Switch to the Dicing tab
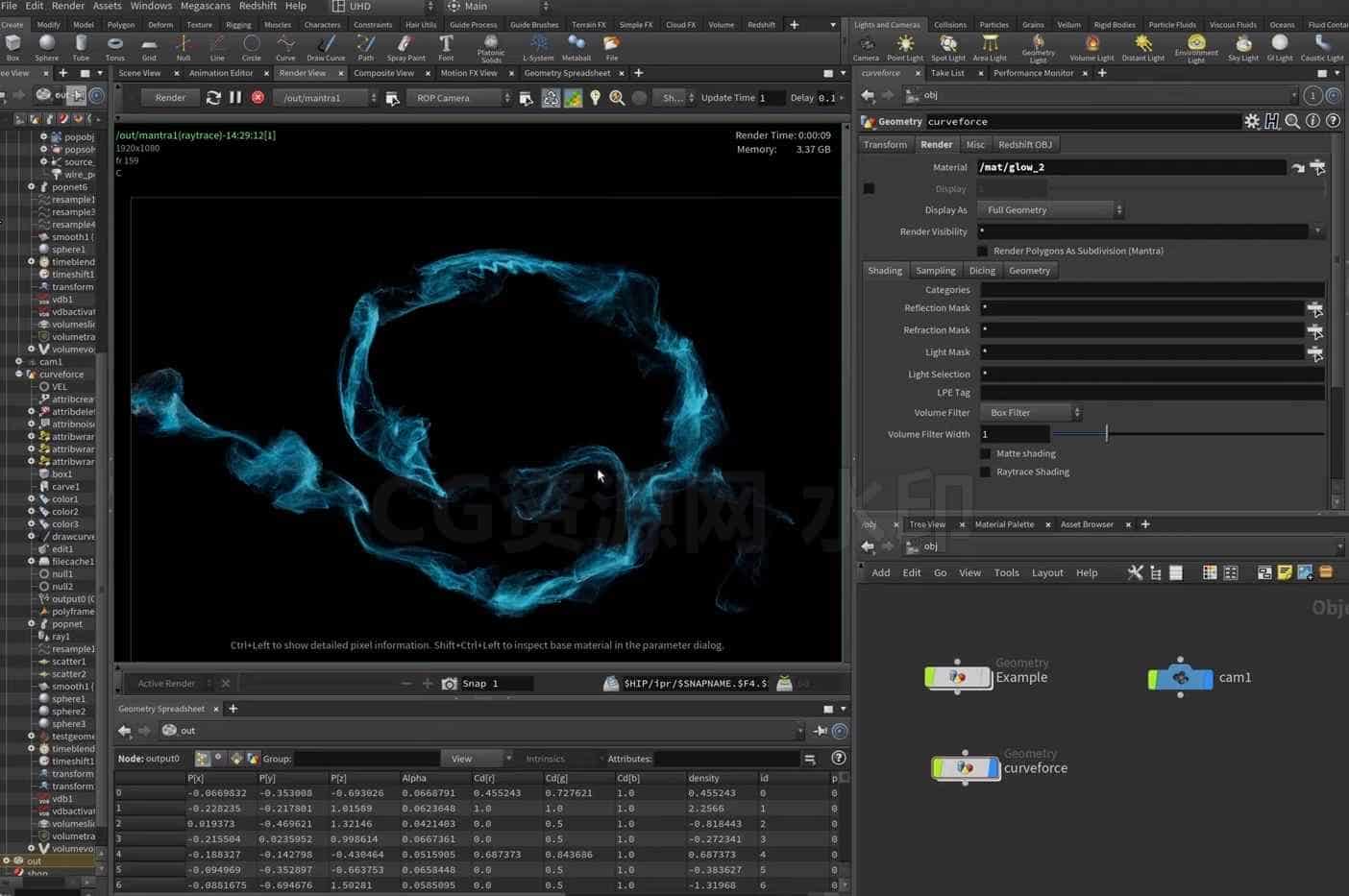The height and width of the screenshot is (896, 1349). click(x=982, y=271)
